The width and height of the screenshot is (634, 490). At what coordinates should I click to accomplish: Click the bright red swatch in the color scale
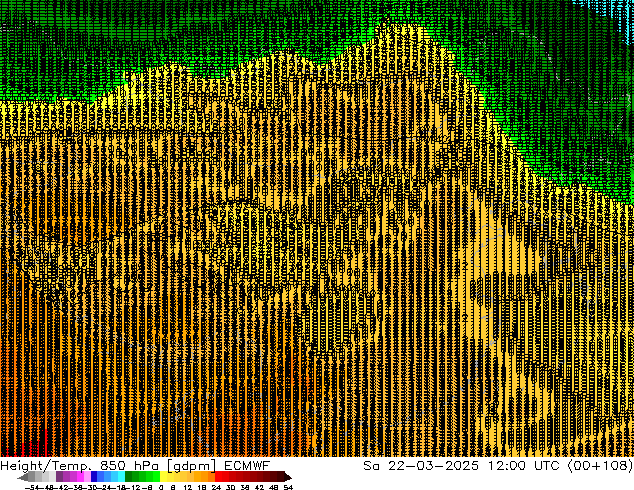pos(218,476)
